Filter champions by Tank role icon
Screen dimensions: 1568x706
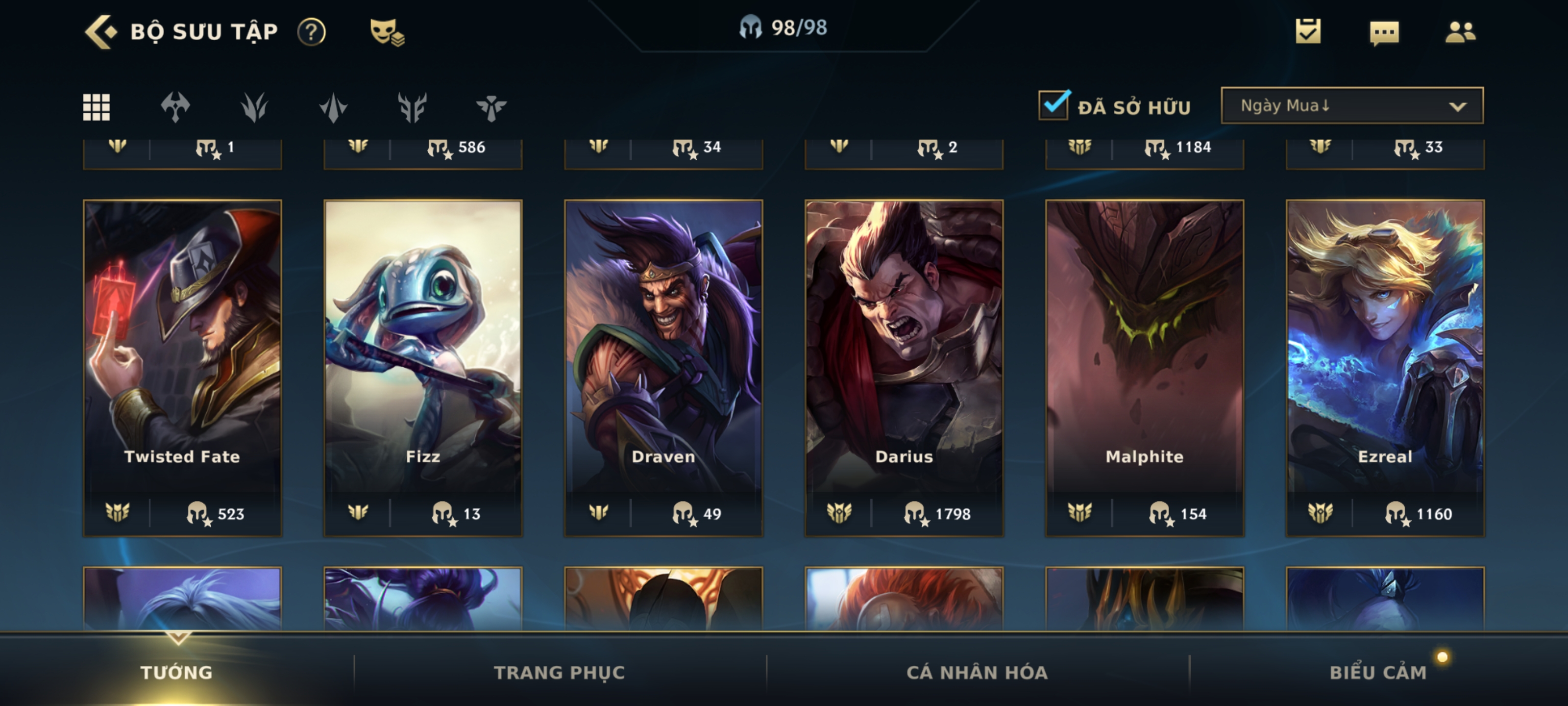[x=413, y=107]
